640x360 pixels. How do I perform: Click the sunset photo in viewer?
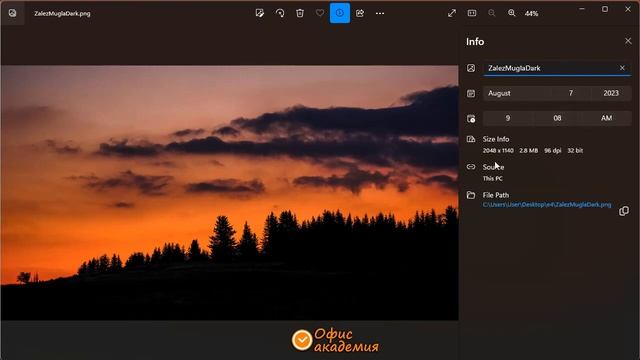(x=229, y=193)
